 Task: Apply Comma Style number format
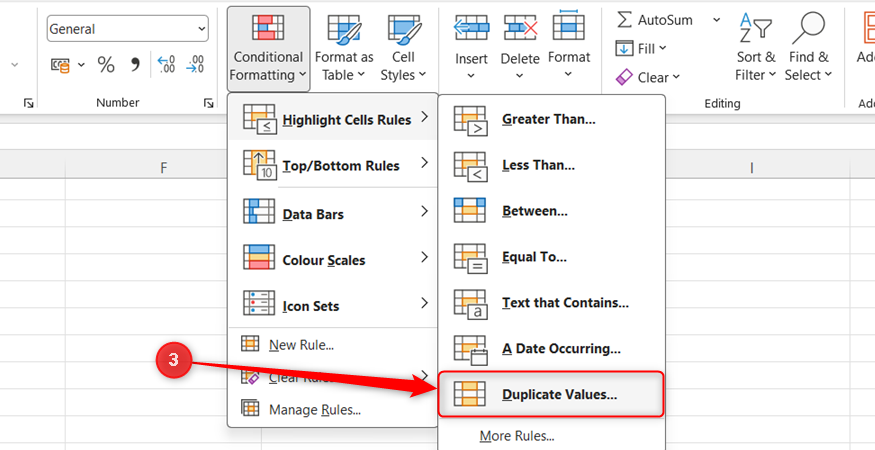point(135,65)
